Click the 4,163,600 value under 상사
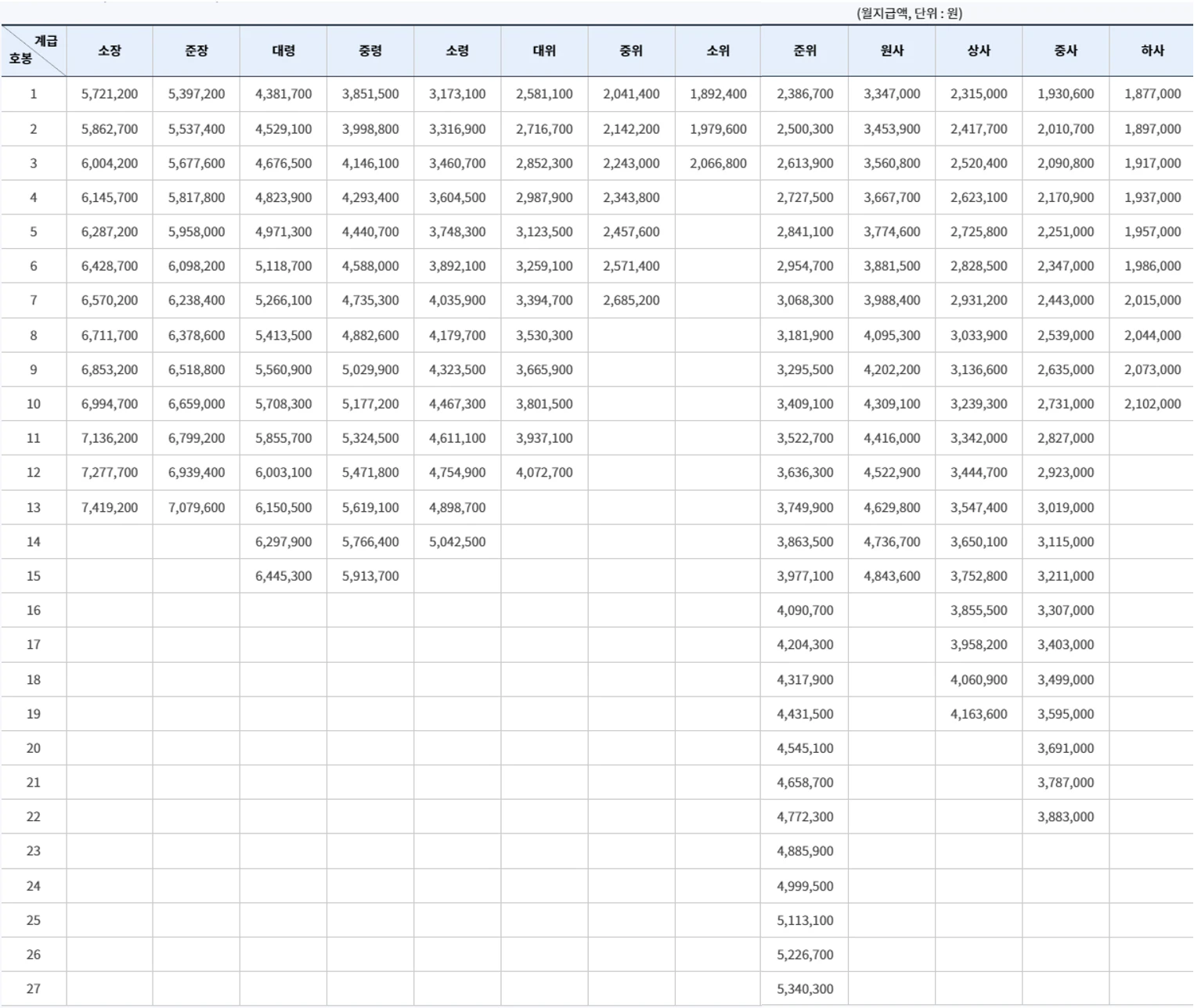 979,714
